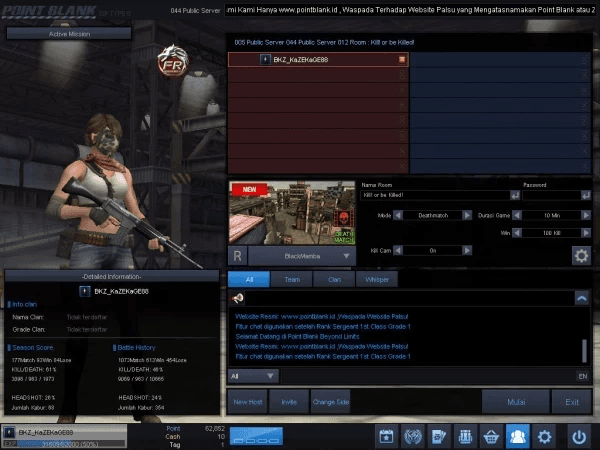Click the '10 Min' duration value
This screenshot has width=600, height=450.
551,215
